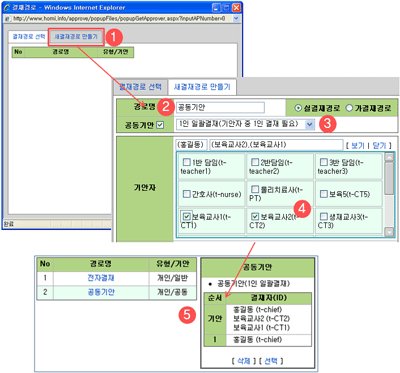Close the Internet Explorer window

pyautogui.click(x=236, y=8)
